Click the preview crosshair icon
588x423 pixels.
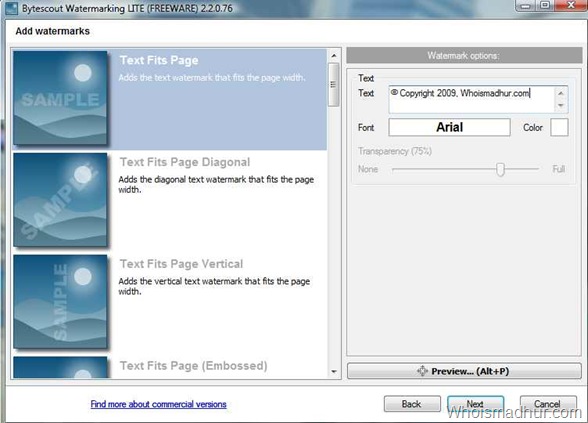422,371
